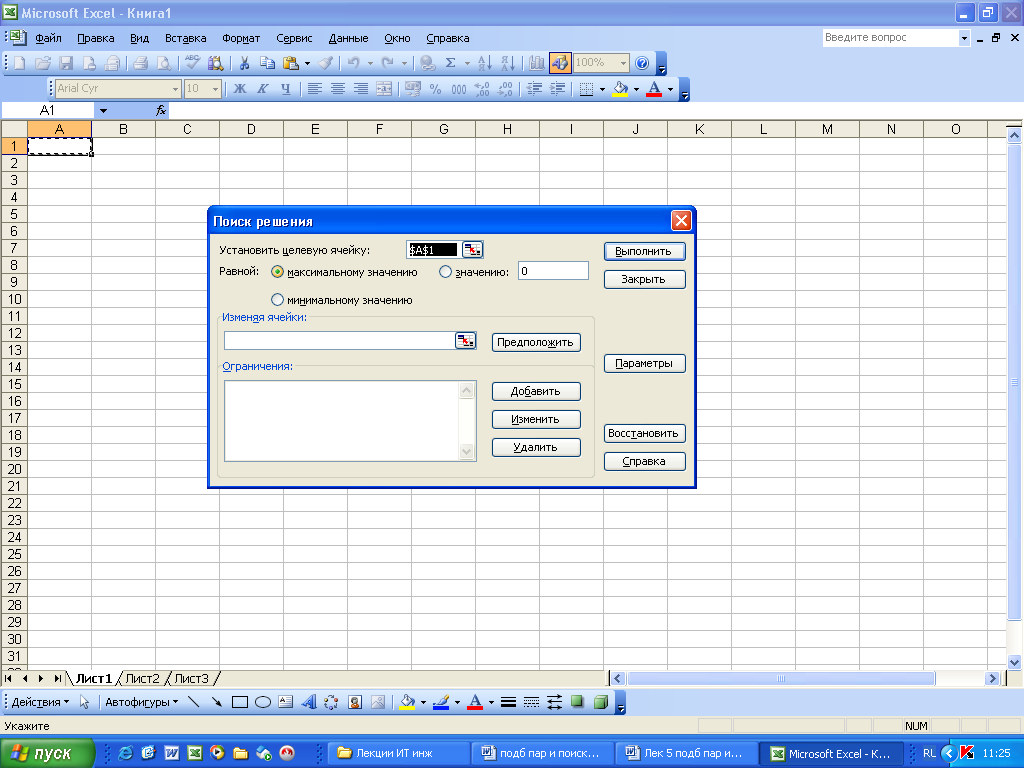Apply percent style format

click(436, 89)
